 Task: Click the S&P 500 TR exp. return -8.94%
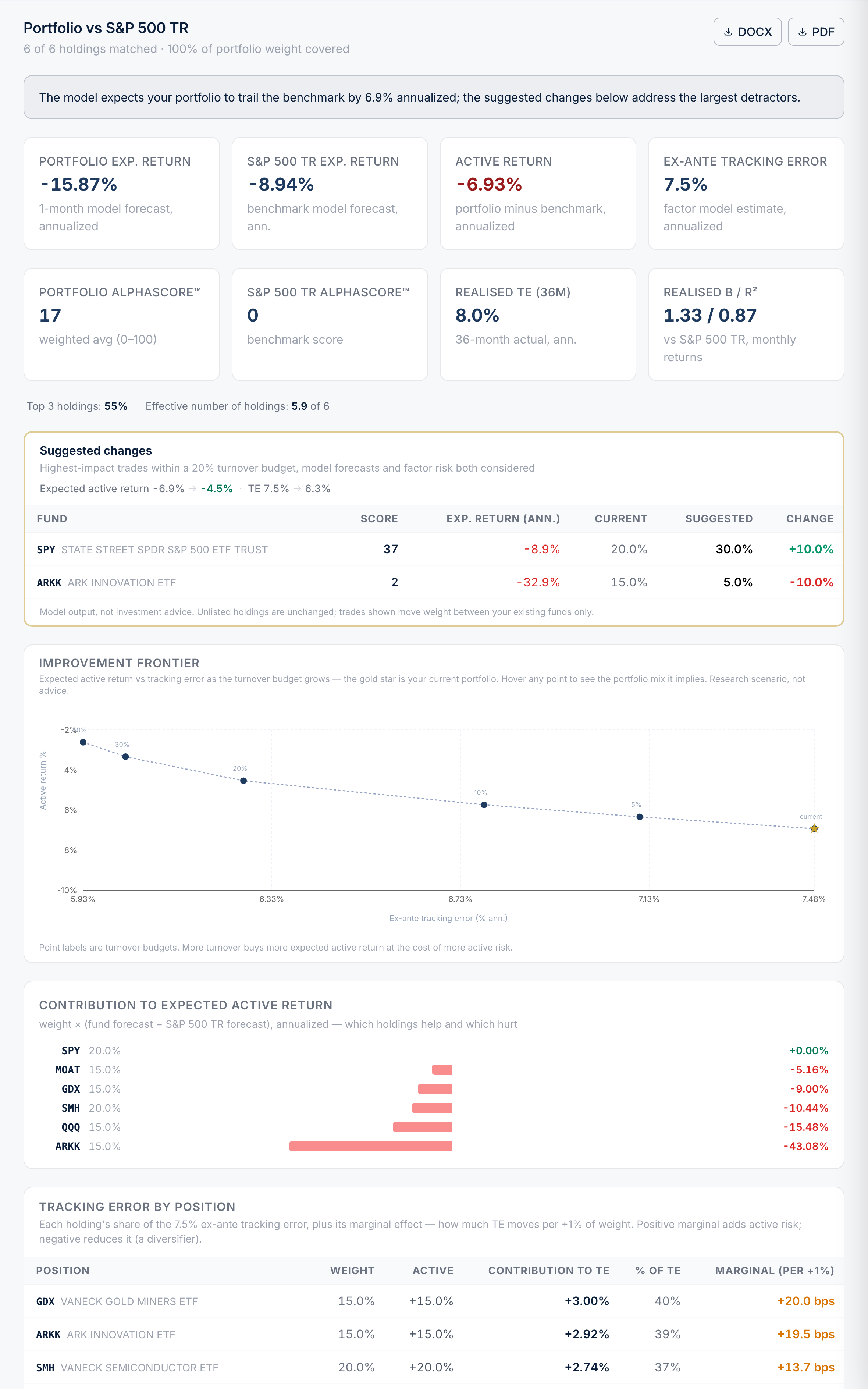[281, 184]
